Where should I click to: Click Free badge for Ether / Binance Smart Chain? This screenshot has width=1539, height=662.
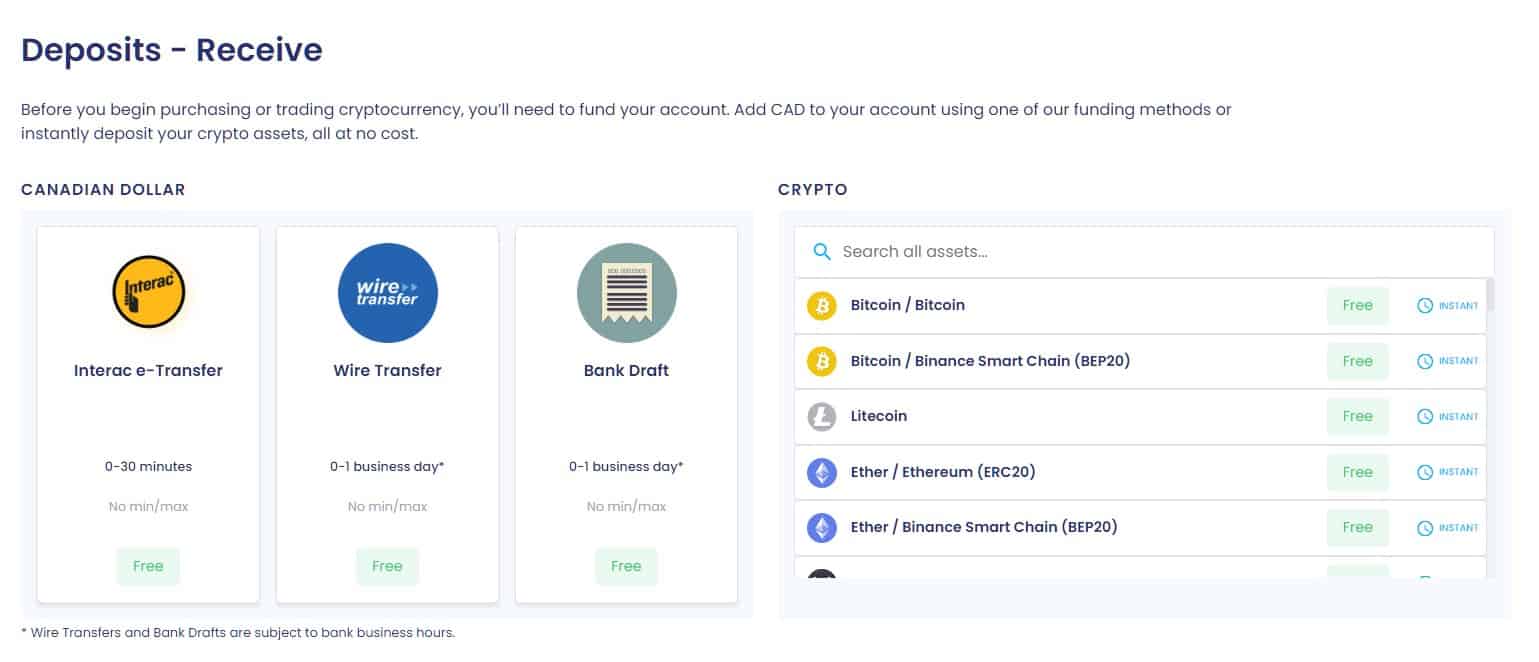1357,527
